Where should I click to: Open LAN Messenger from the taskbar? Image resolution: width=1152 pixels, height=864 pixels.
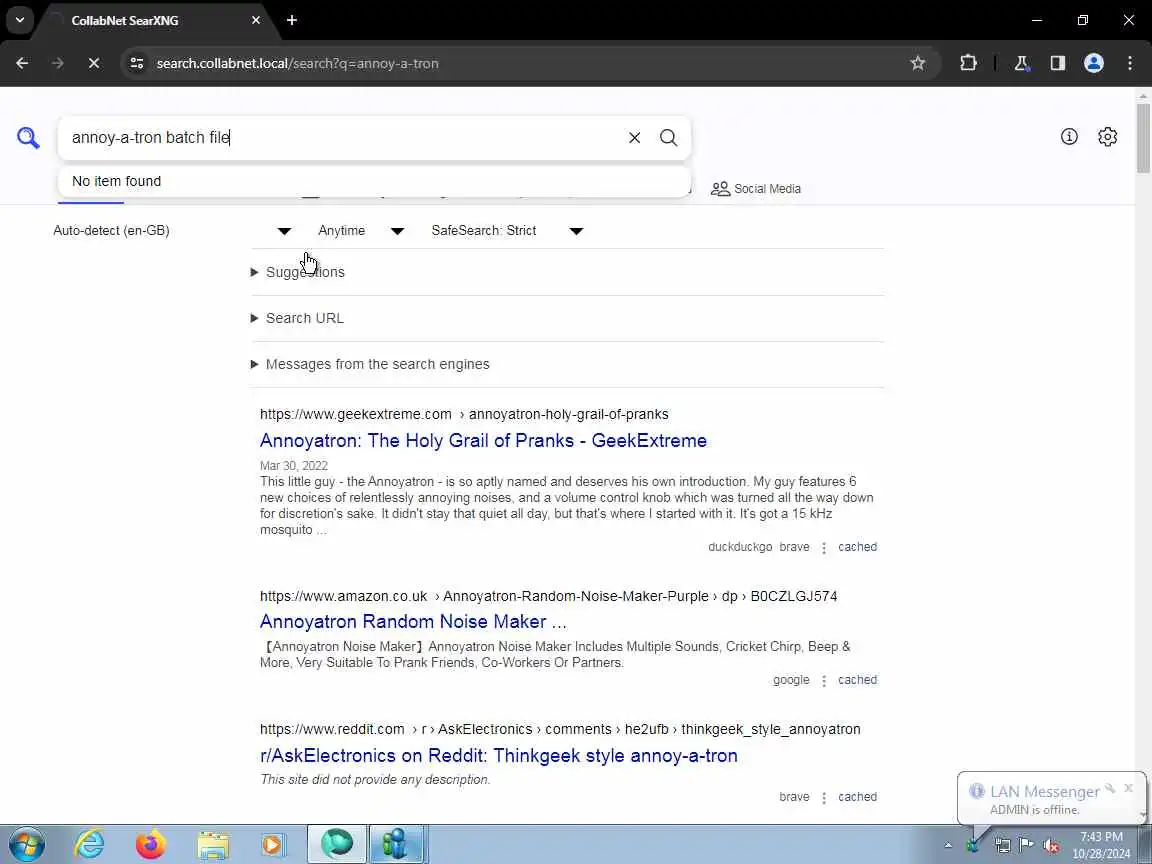tap(397, 844)
